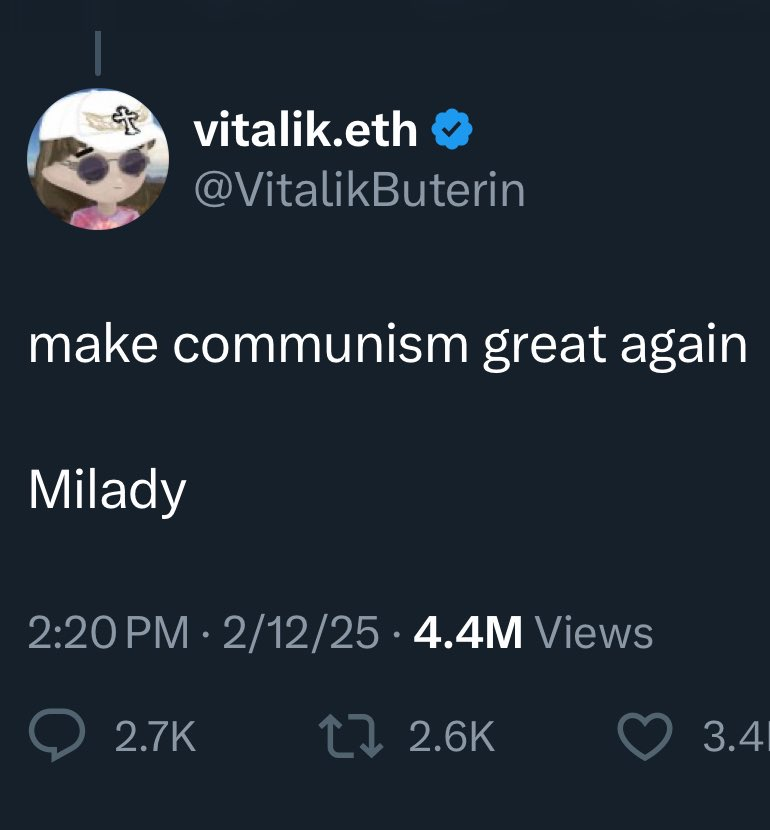Tap the reply speech bubble icon
This screenshot has width=770, height=830.
coord(57,735)
